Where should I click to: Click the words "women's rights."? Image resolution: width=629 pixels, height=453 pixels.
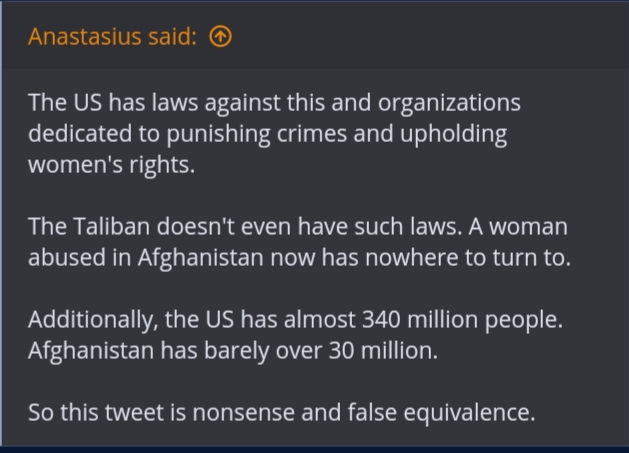tap(111, 164)
